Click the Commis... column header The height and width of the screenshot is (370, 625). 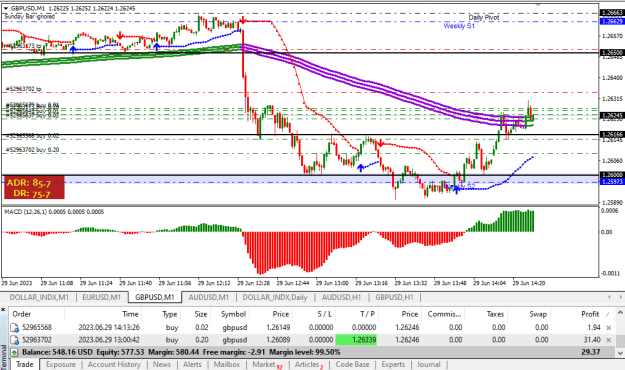pos(443,314)
